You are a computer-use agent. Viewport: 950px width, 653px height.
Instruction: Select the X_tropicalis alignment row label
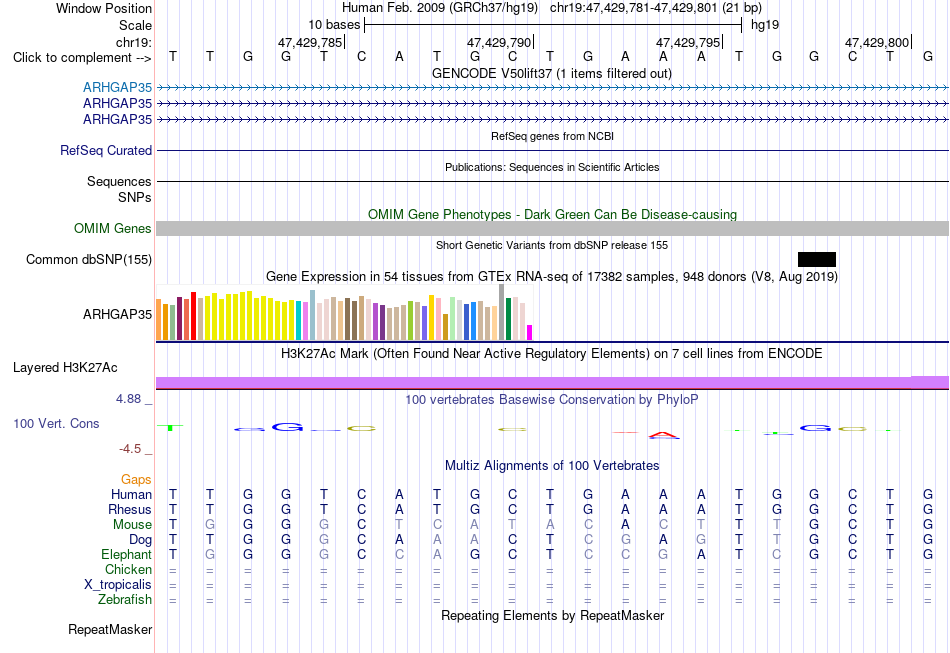pyautogui.click(x=118, y=585)
